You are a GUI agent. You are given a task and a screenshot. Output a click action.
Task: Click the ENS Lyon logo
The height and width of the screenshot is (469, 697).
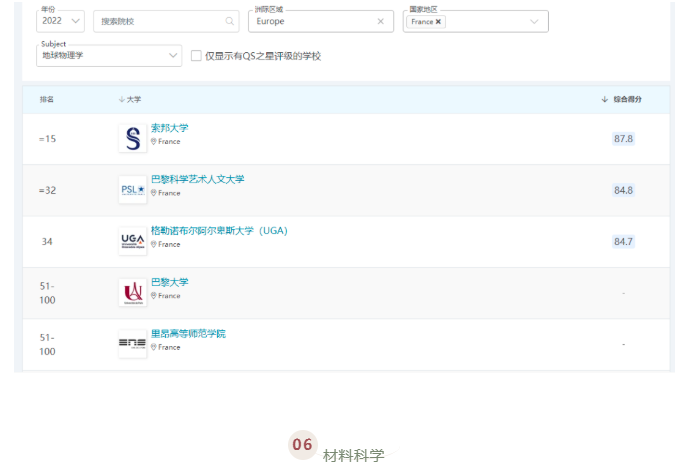pyautogui.click(x=132, y=344)
